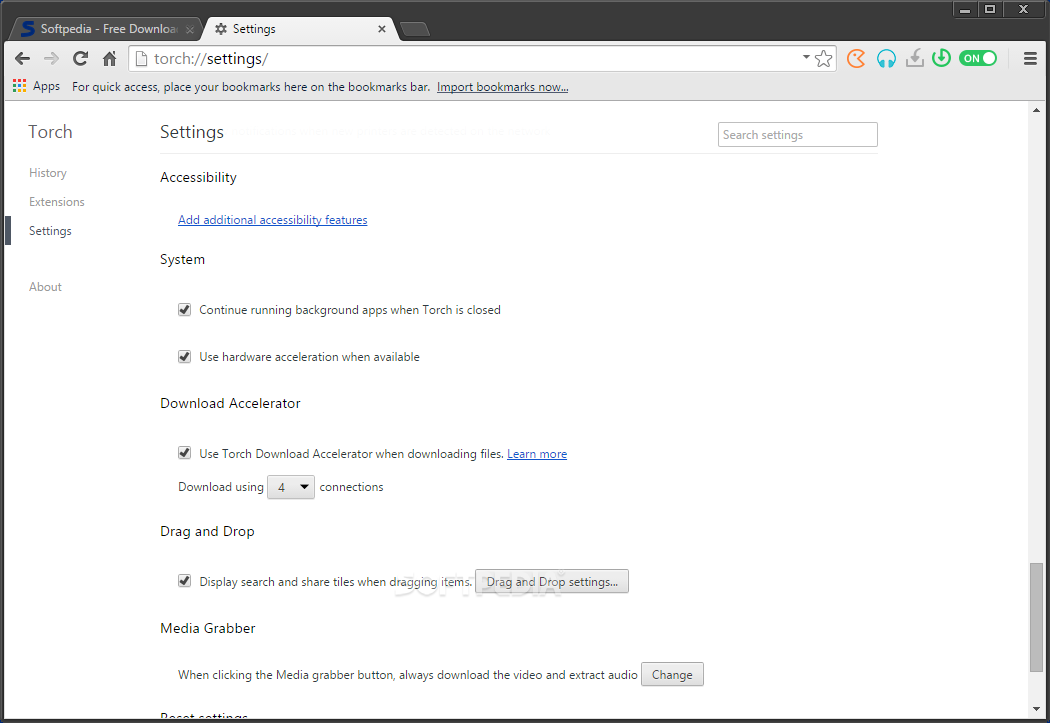Image resolution: width=1050 pixels, height=723 pixels.
Task: Click the Media Grabber heading
Action: [208, 628]
